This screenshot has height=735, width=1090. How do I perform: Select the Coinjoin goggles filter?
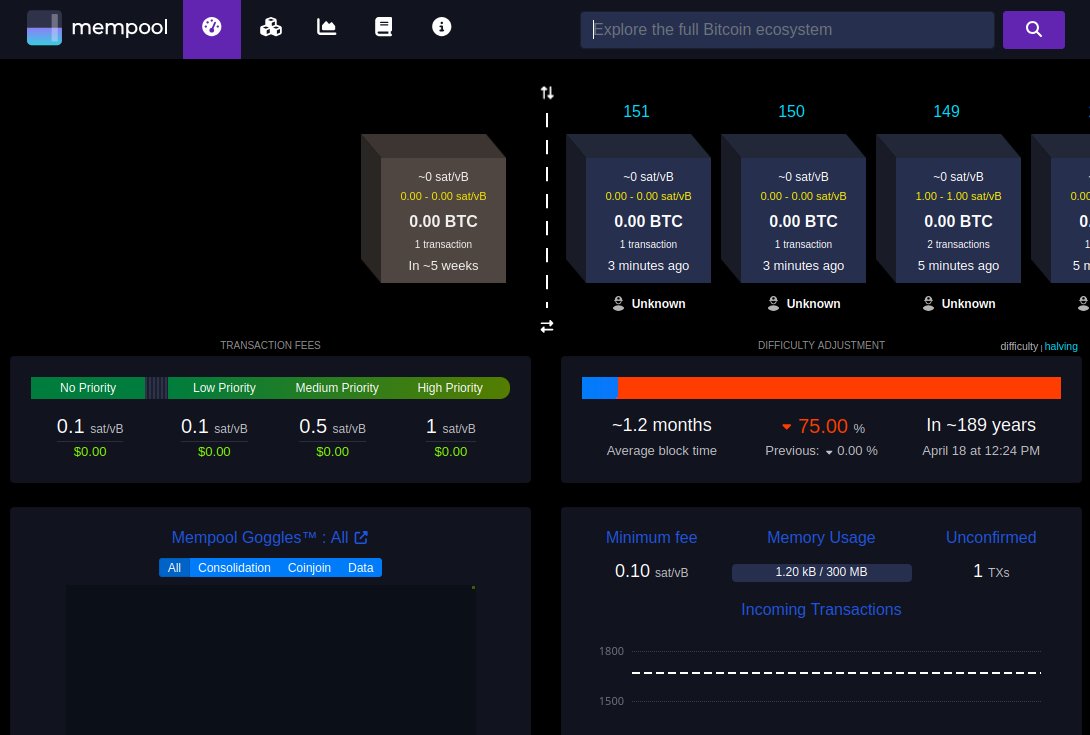coord(309,567)
